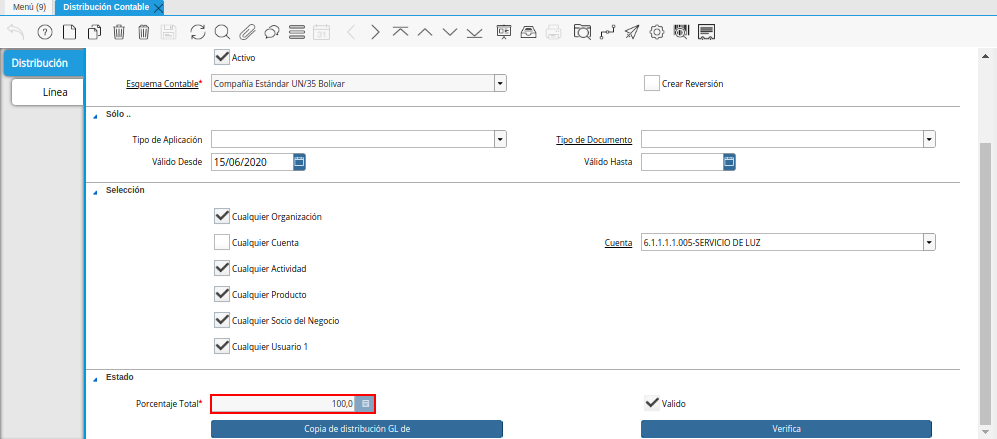Open the report presentation board icon

point(504,32)
